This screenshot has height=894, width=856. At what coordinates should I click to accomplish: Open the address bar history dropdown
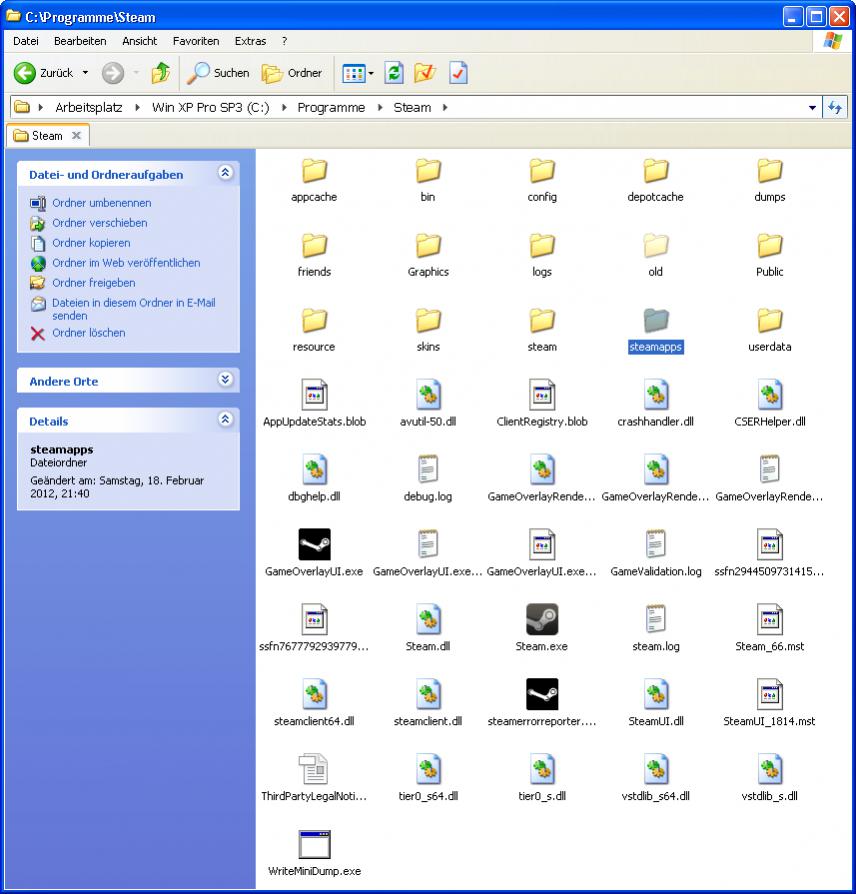pos(812,108)
